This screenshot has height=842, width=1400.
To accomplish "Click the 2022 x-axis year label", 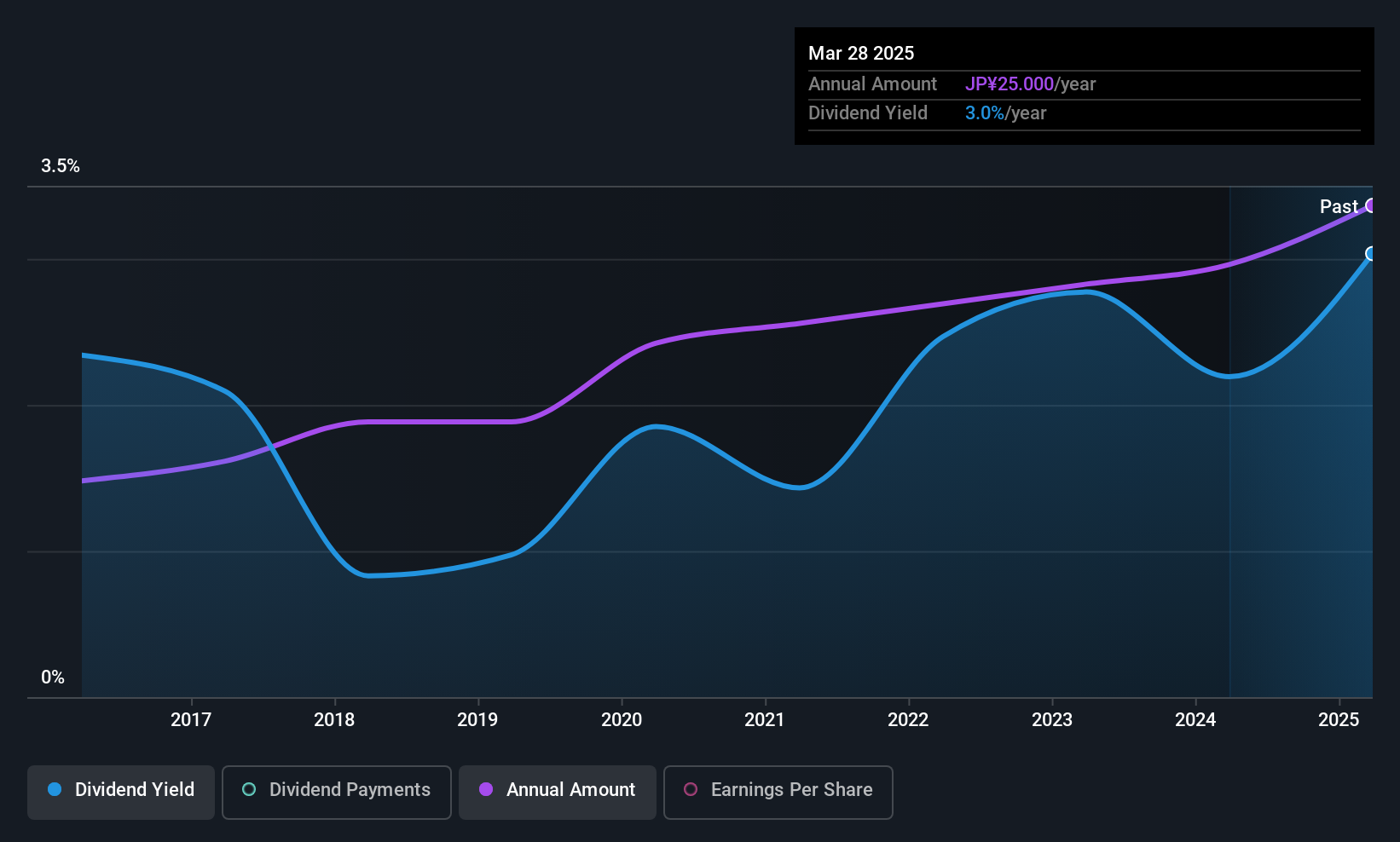I will coord(908,720).
